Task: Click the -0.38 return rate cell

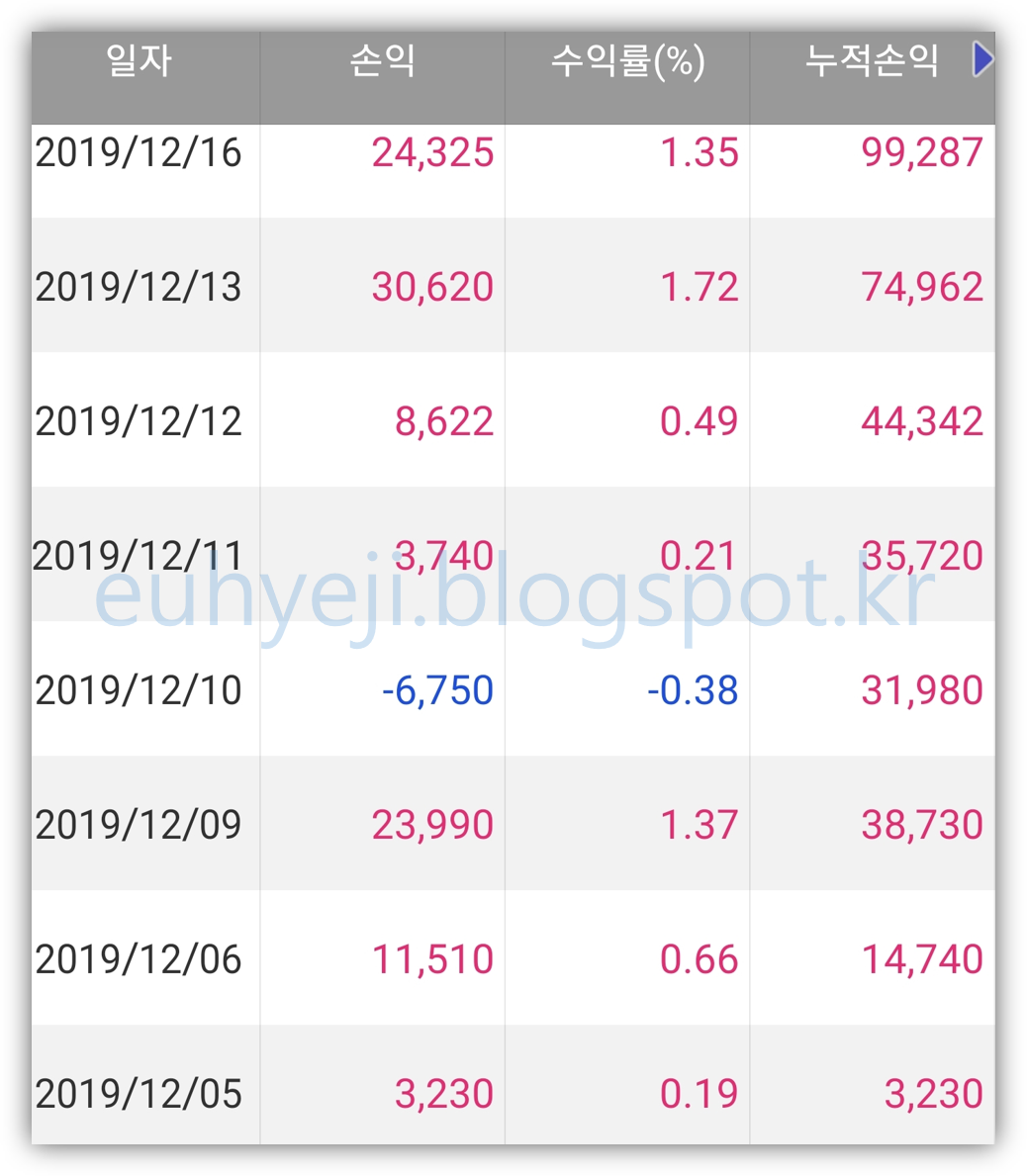Action: click(x=693, y=690)
